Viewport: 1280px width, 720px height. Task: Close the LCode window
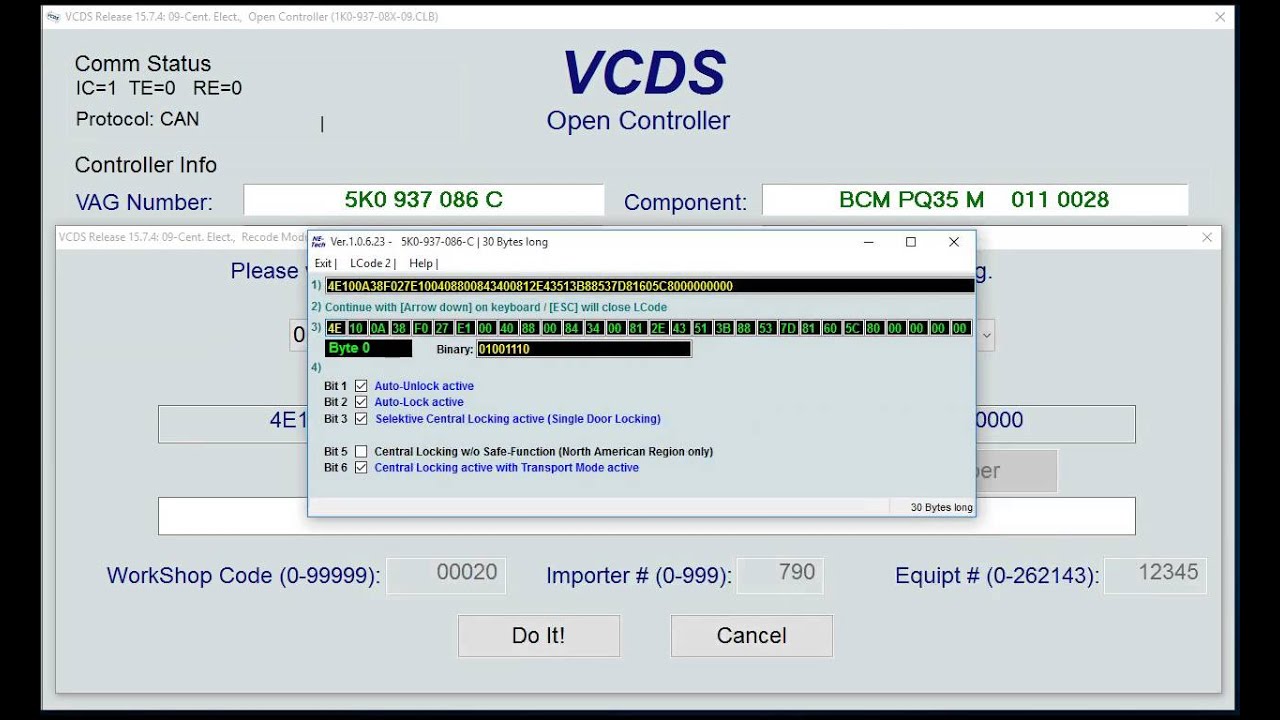(x=954, y=242)
